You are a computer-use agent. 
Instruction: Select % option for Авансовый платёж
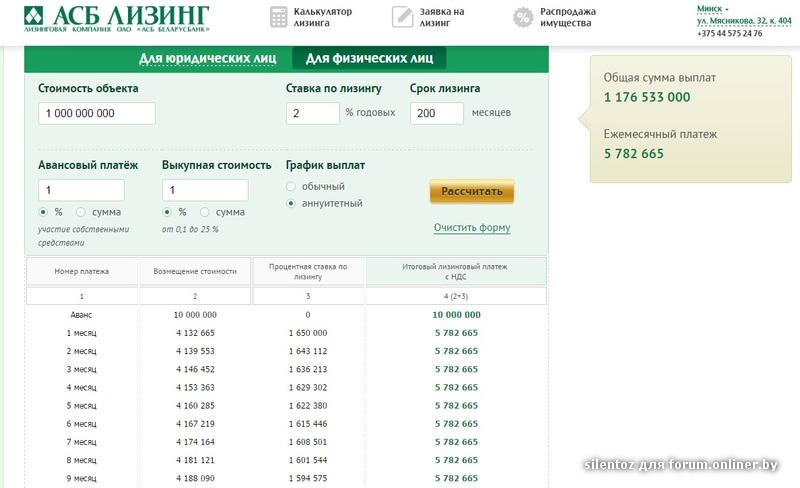coord(43,212)
